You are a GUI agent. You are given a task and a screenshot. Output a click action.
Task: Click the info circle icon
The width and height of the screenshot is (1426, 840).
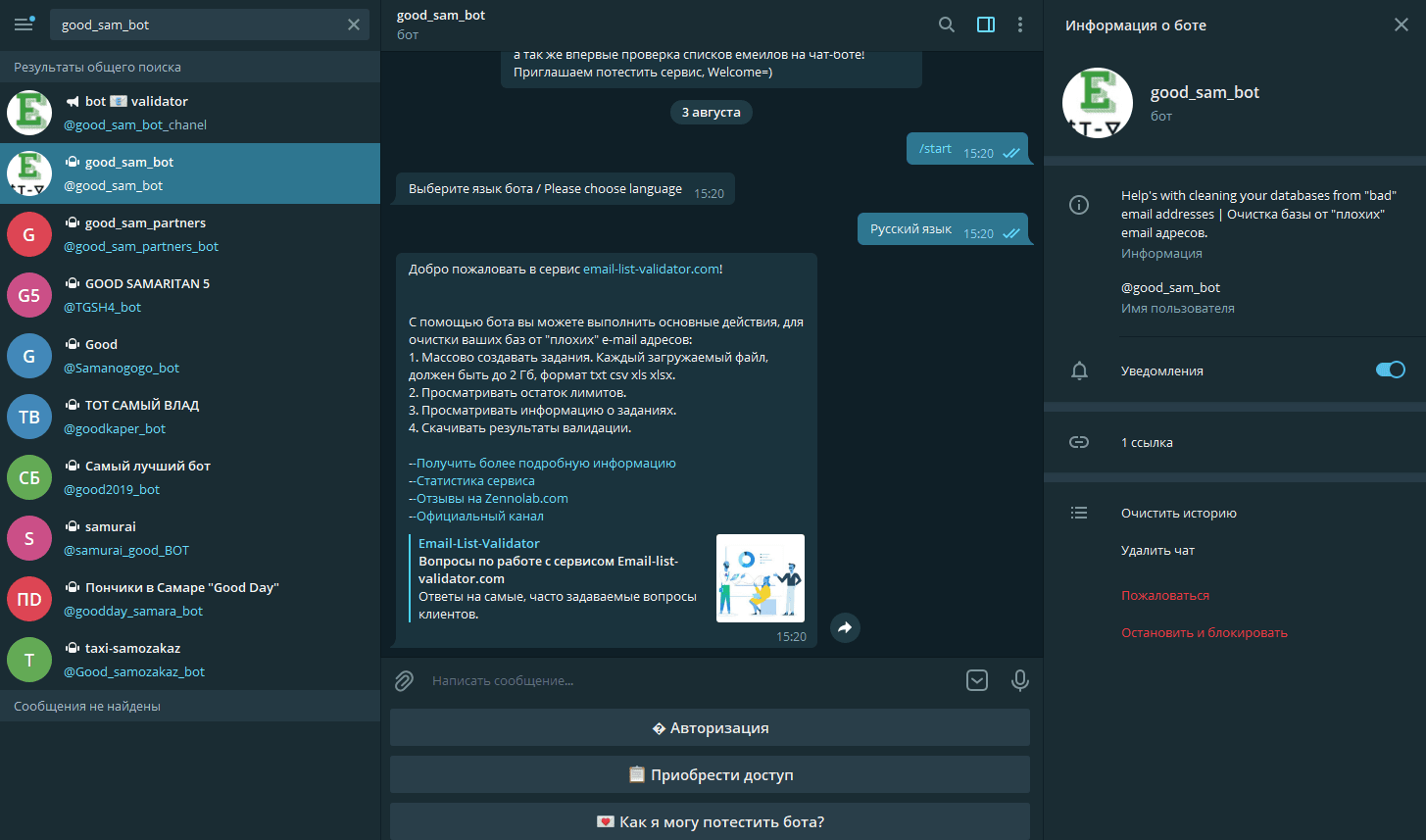tap(1079, 205)
